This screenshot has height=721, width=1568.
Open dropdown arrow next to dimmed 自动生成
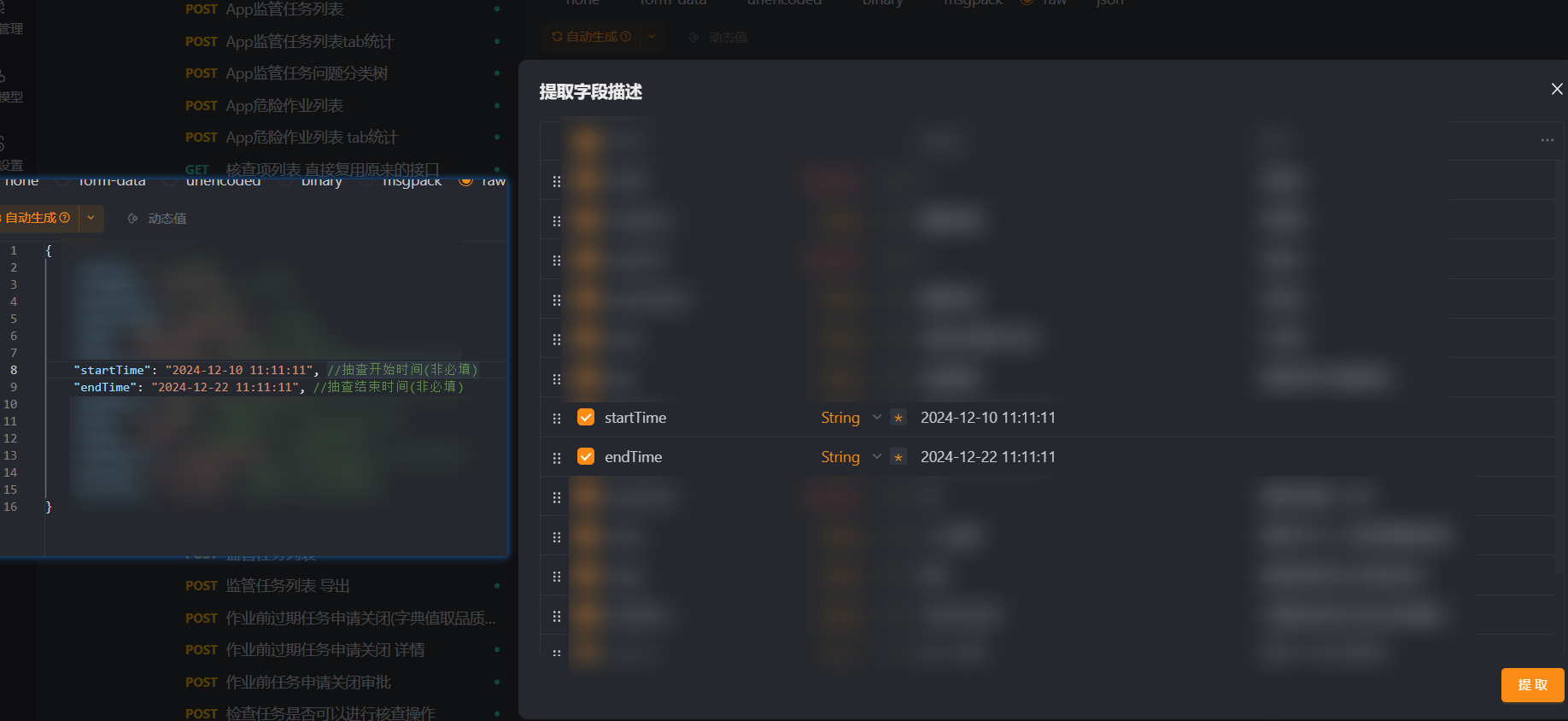[652, 37]
